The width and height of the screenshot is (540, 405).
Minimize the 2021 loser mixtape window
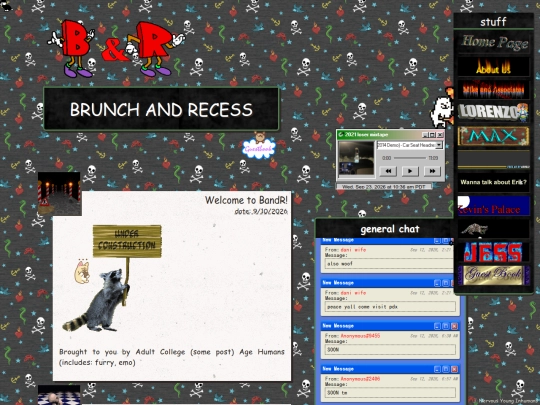click(425, 135)
